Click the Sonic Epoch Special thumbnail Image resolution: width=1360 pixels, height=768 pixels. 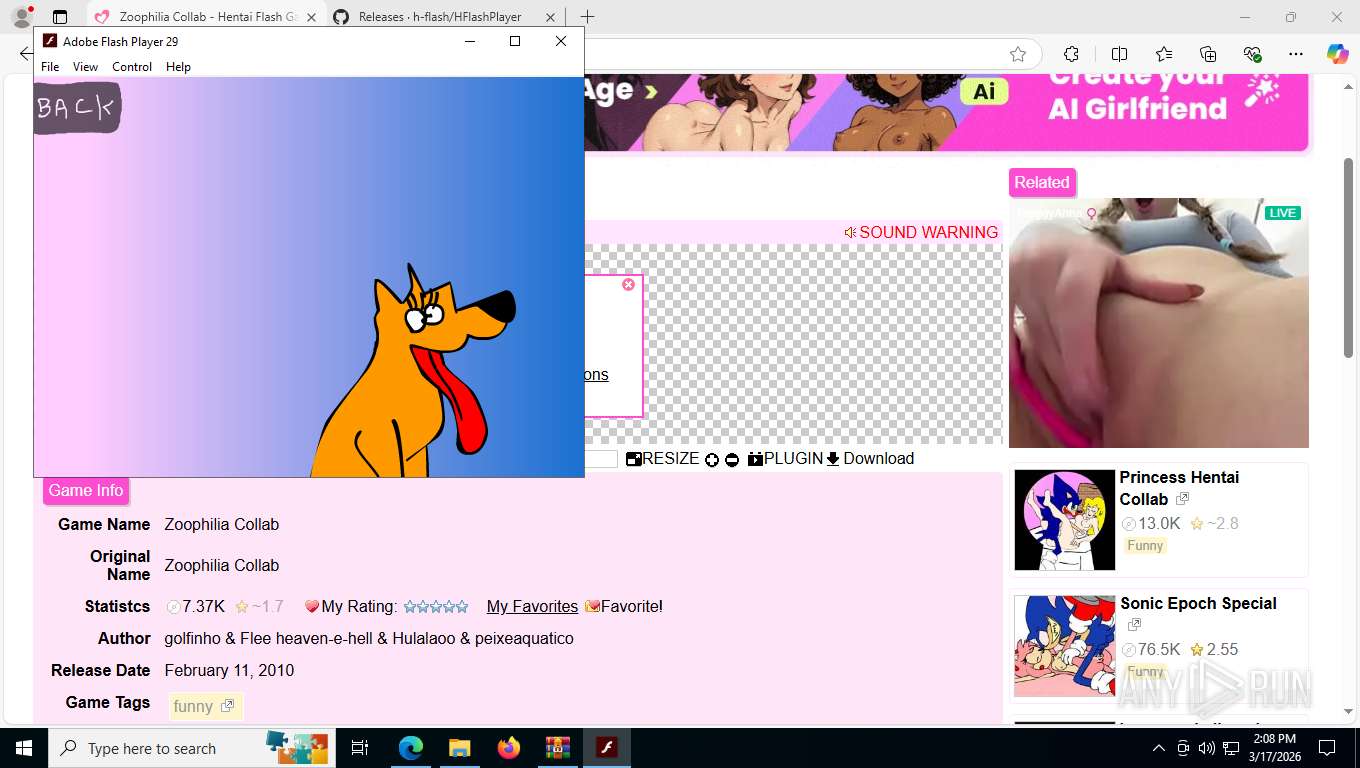[1064, 646]
